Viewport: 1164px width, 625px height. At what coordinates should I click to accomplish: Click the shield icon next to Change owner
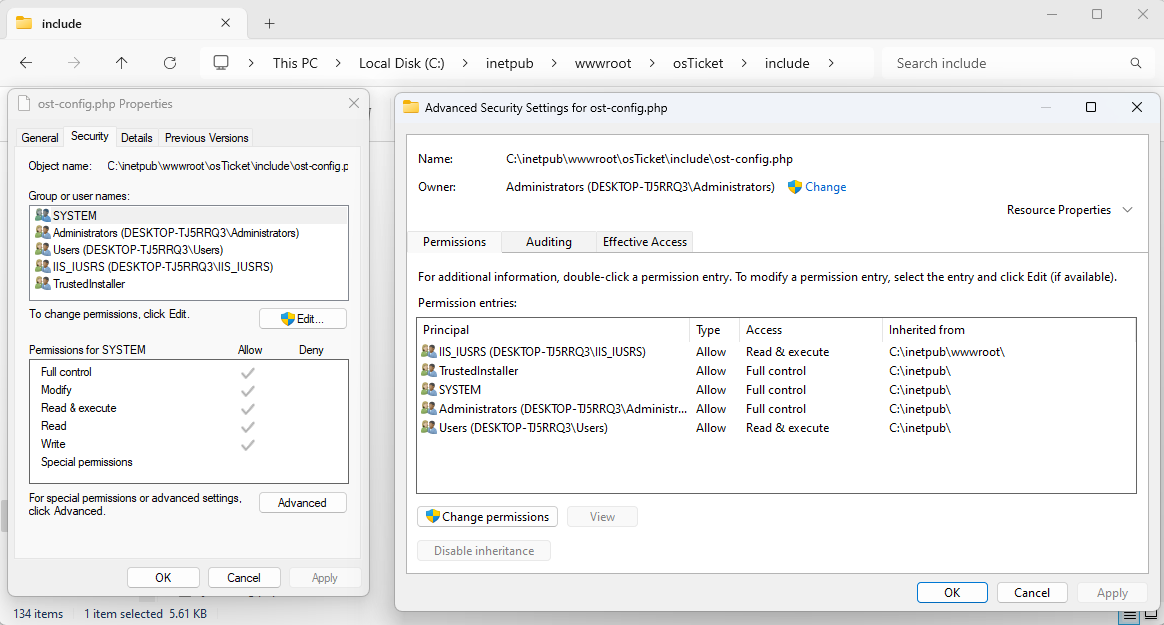[x=794, y=187]
